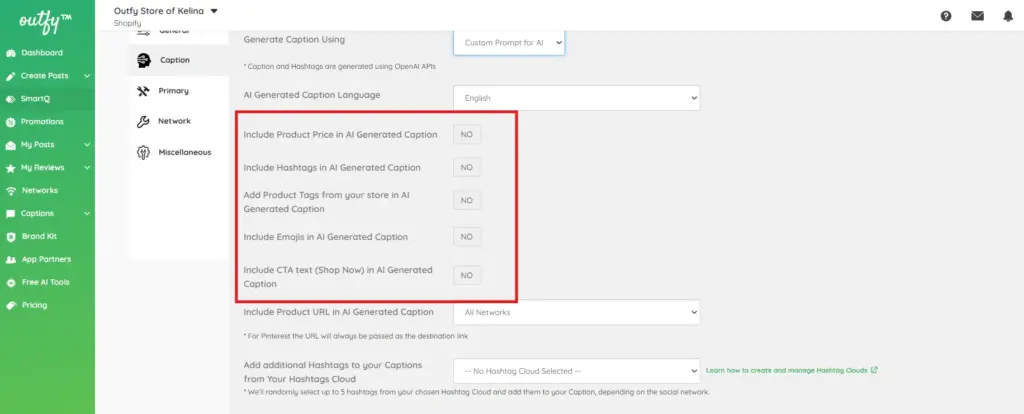Click the Primary tools icon
Viewport: 1024px width, 414px height.
(143, 91)
